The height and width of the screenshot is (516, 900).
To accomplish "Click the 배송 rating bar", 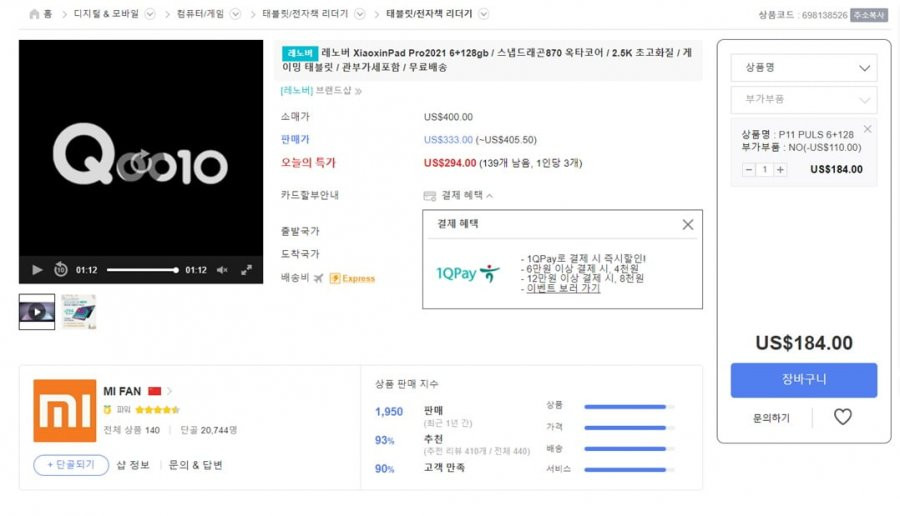I will (x=629, y=448).
